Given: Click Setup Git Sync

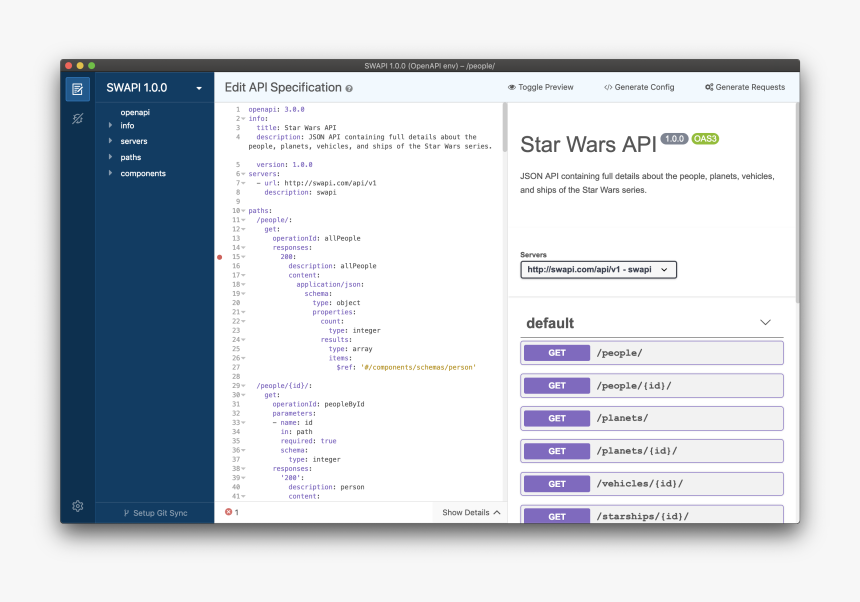Looking at the screenshot, I should point(155,513).
